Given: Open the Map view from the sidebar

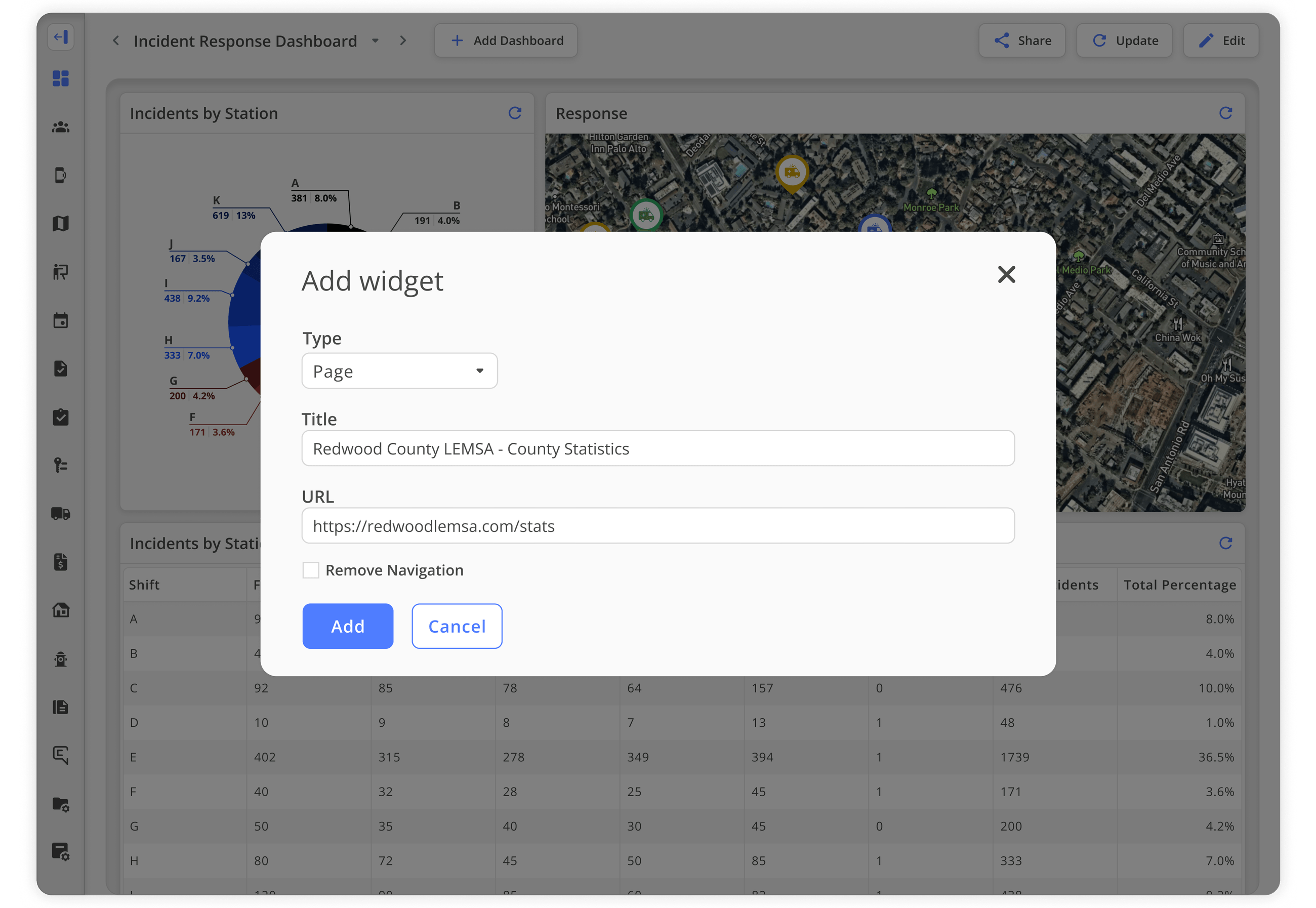Looking at the screenshot, I should pyautogui.click(x=61, y=224).
